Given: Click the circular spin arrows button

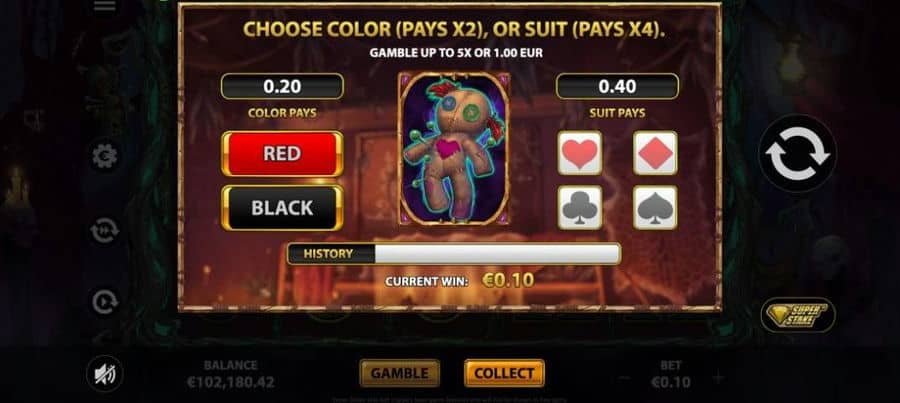Looking at the screenshot, I should click(x=797, y=153).
